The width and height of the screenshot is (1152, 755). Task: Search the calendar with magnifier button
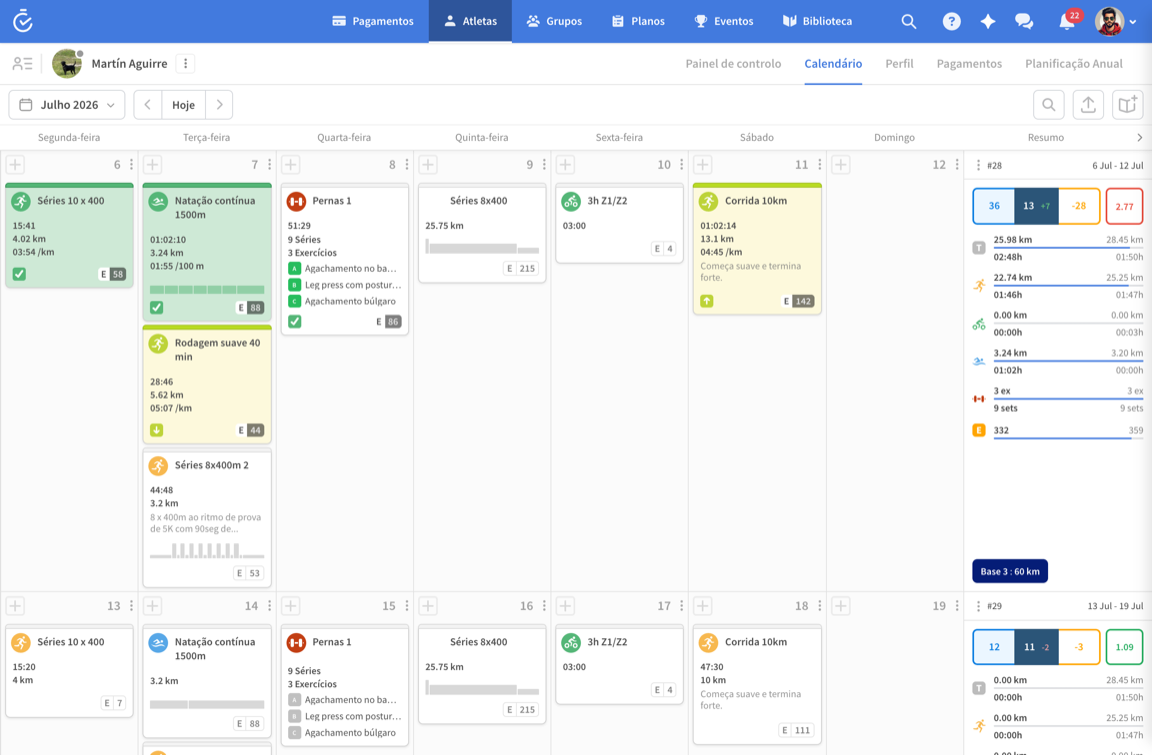[x=1048, y=105]
